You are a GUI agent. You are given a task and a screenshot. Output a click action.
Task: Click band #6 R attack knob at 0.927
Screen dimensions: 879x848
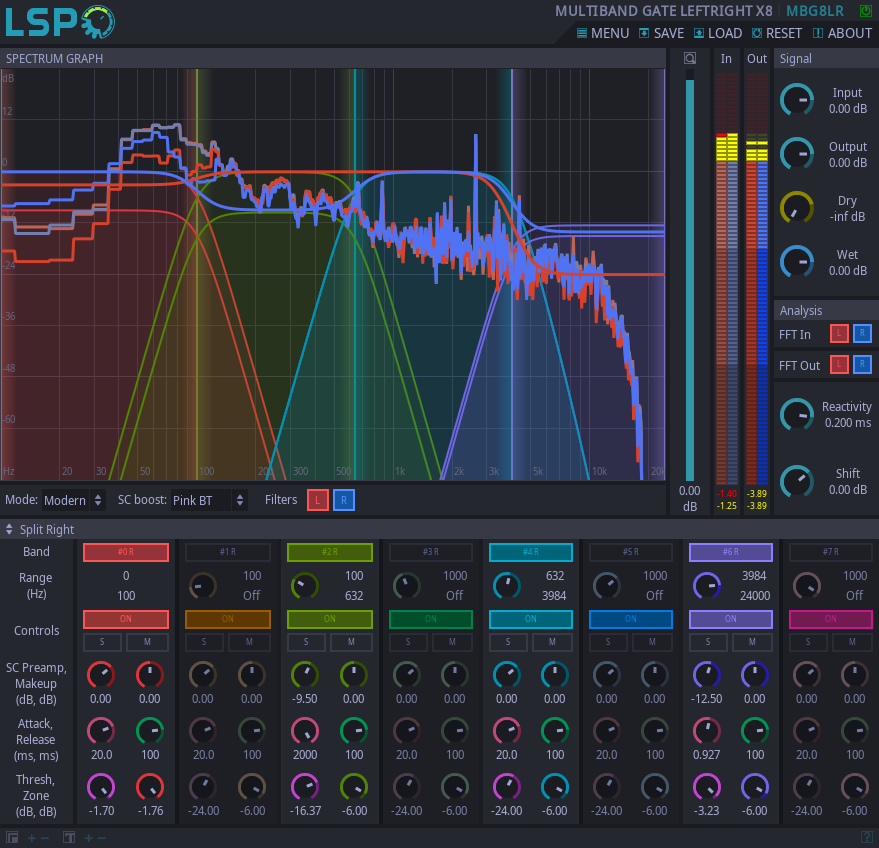[x=706, y=731]
